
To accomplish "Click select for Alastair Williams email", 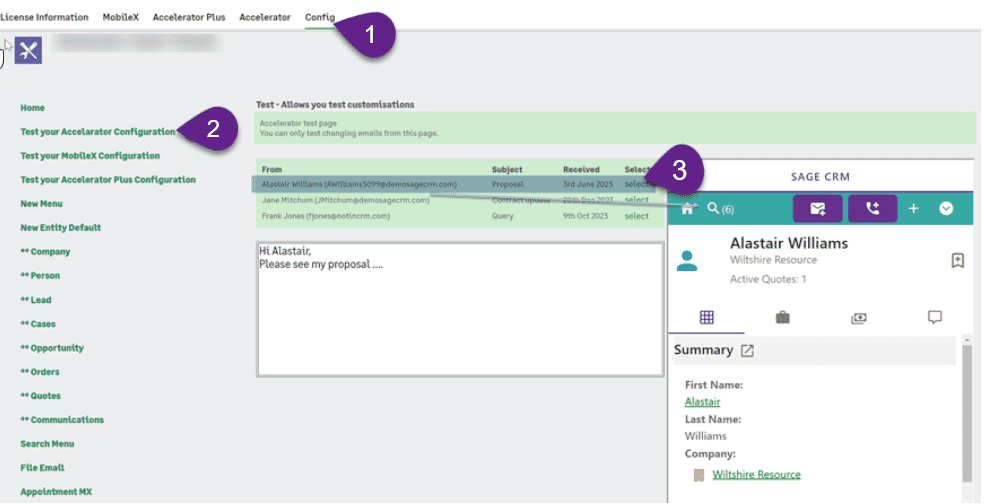I will pyautogui.click(x=636, y=184).
